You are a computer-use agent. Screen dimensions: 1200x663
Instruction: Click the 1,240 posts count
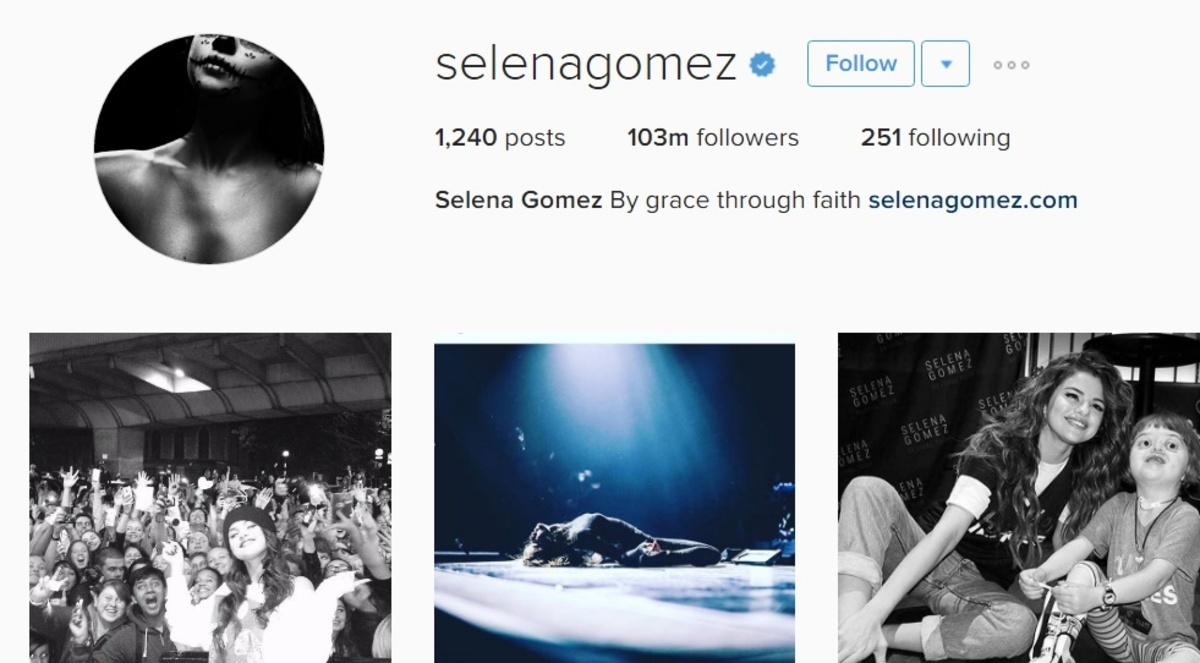(x=500, y=138)
